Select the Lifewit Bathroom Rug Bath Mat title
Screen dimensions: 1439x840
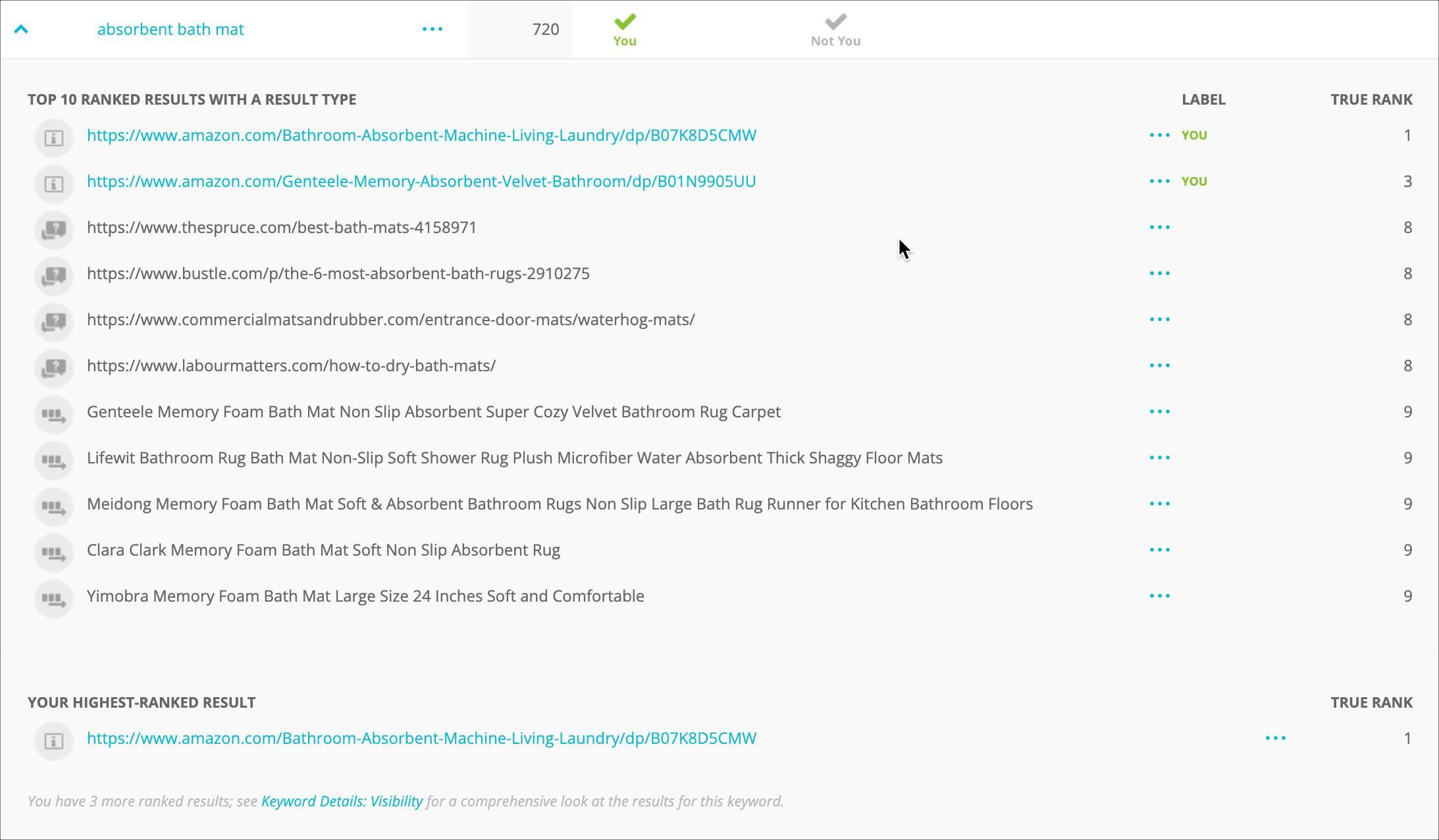[x=515, y=458]
